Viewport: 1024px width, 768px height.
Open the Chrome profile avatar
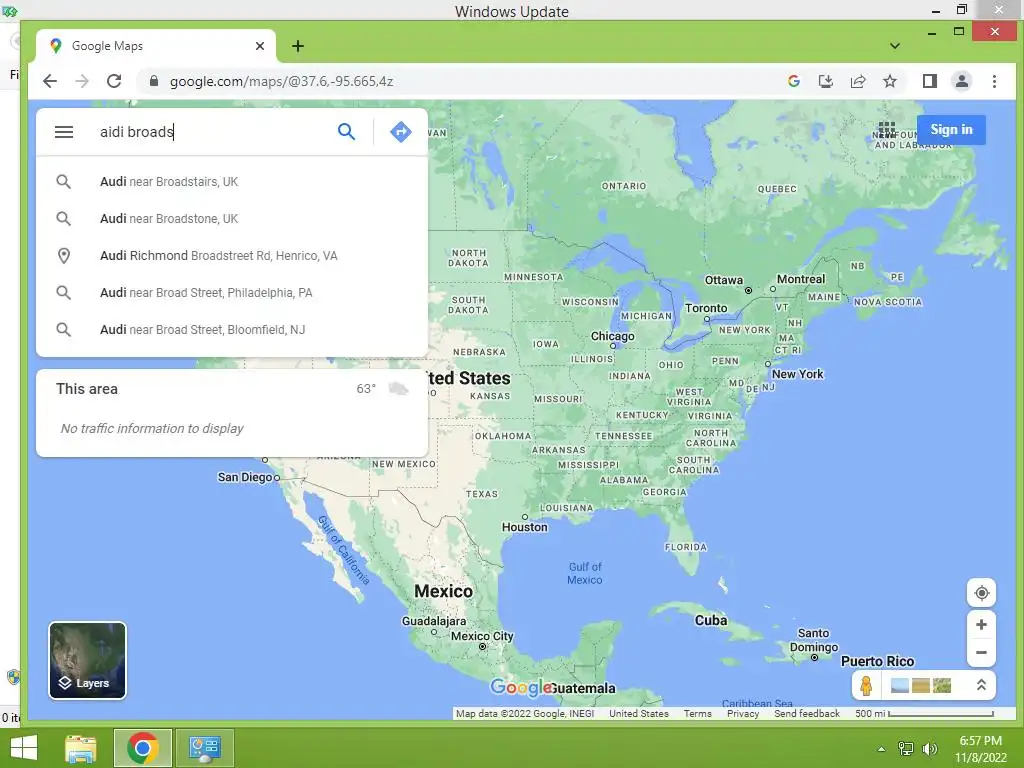(x=961, y=81)
